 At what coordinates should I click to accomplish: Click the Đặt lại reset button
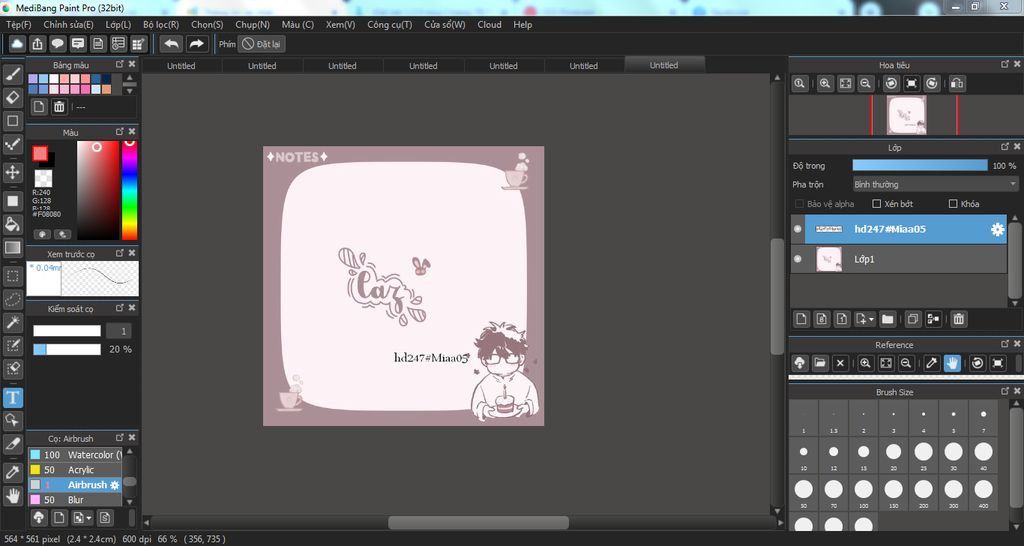tap(261, 44)
